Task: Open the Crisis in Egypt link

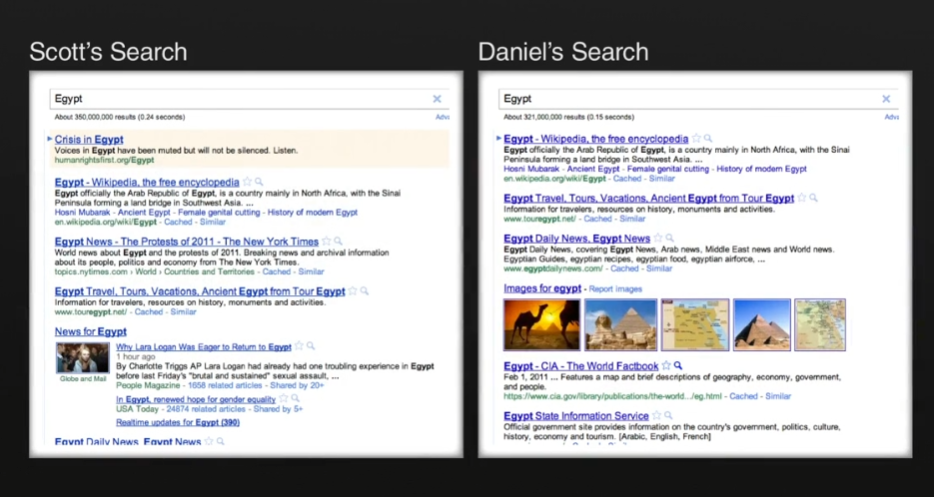Action: point(89,139)
